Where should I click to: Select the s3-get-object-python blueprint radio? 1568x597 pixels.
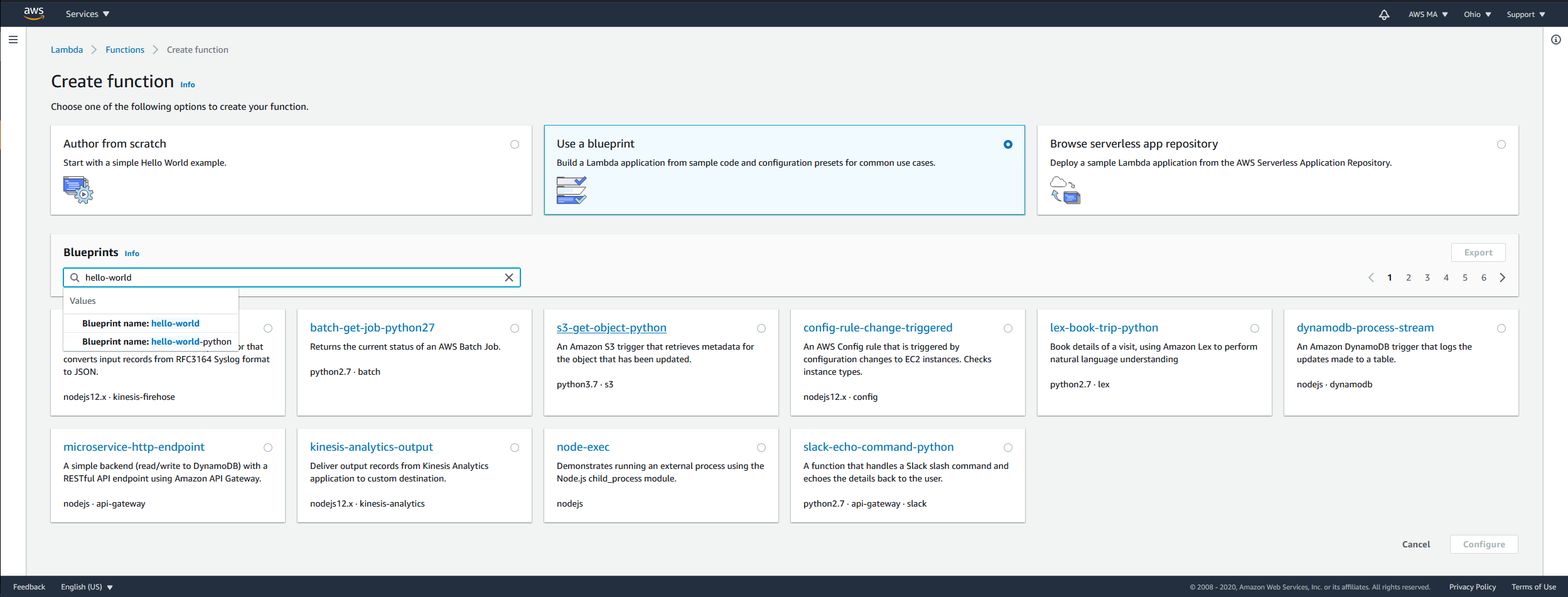click(x=761, y=328)
